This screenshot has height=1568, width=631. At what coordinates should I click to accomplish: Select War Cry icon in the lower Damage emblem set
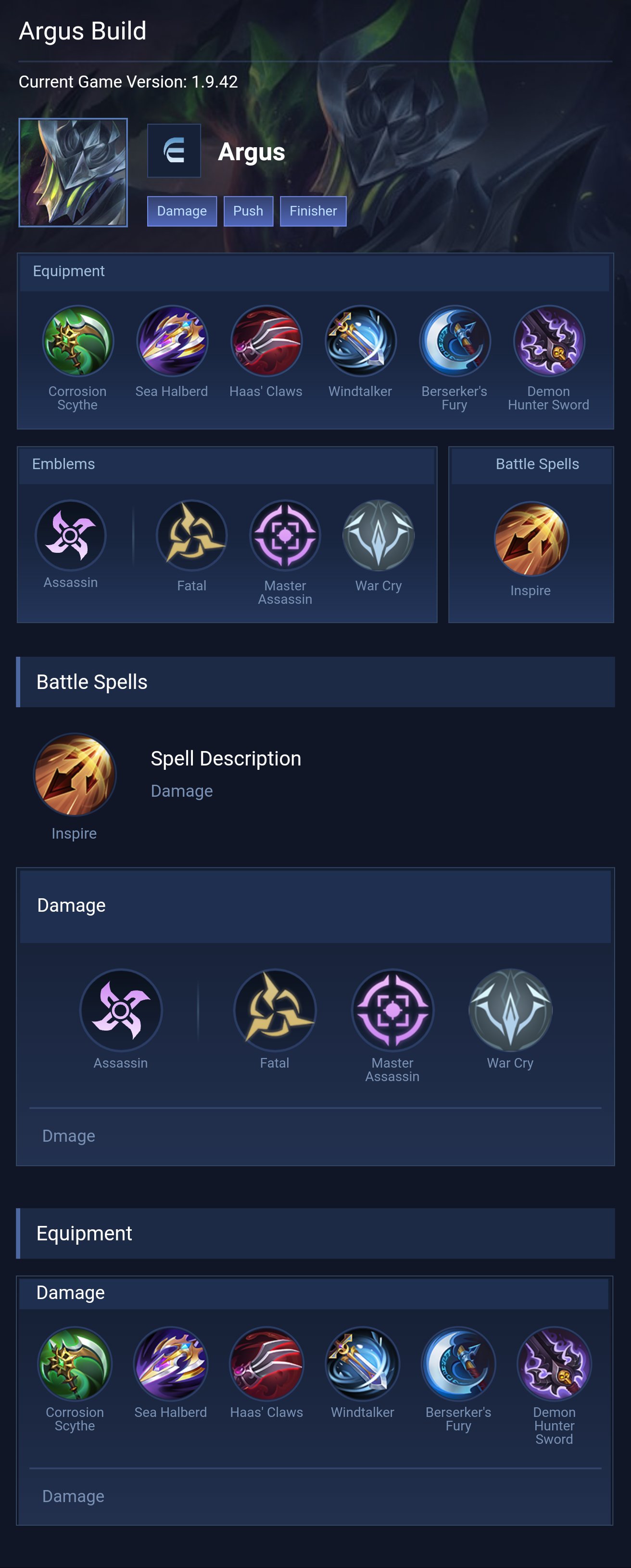pos(510,1010)
